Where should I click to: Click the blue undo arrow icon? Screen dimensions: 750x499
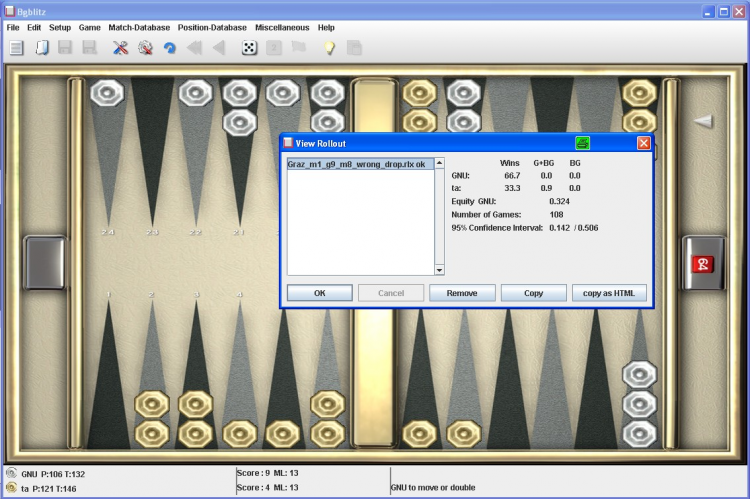(x=170, y=47)
